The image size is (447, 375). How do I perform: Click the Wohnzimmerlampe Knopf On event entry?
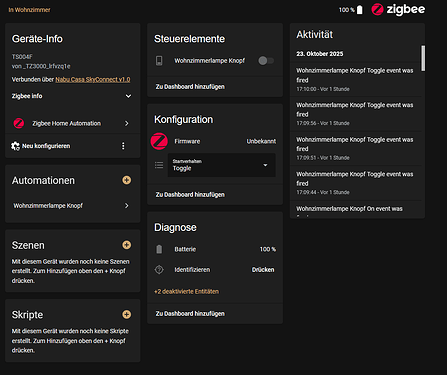point(355,210)
